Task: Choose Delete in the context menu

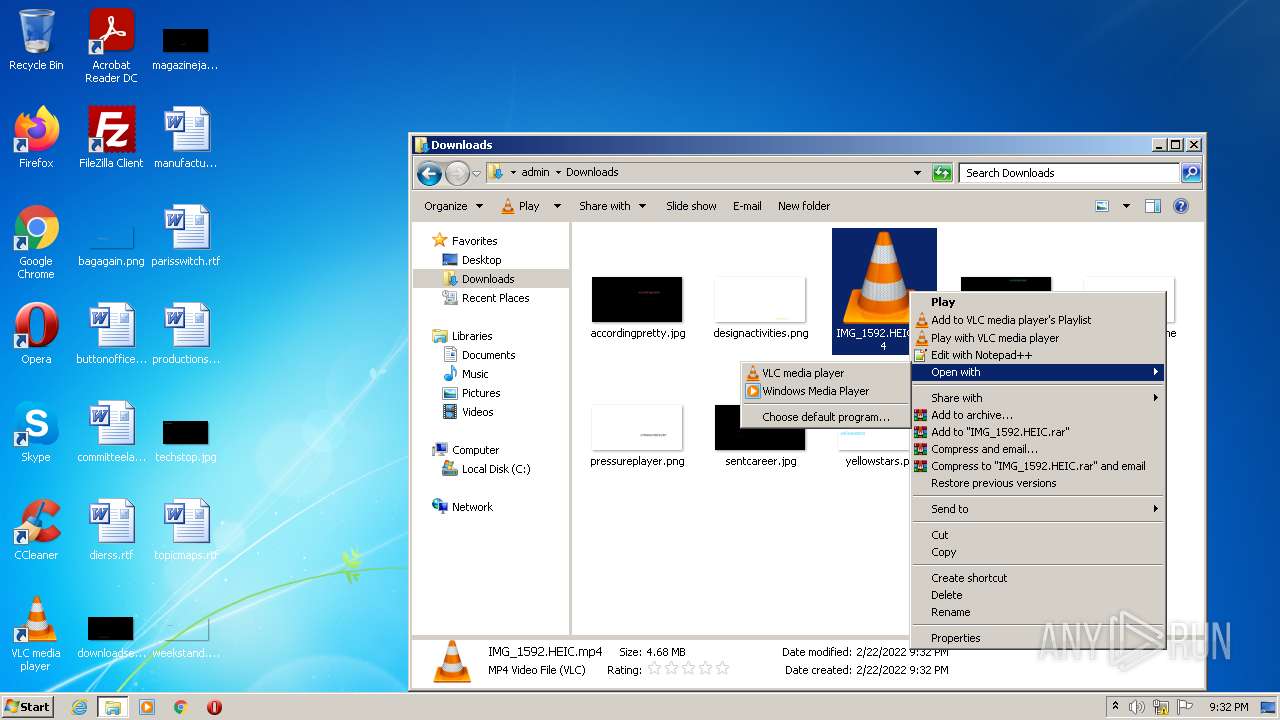Action: [x=1038, y=595]
